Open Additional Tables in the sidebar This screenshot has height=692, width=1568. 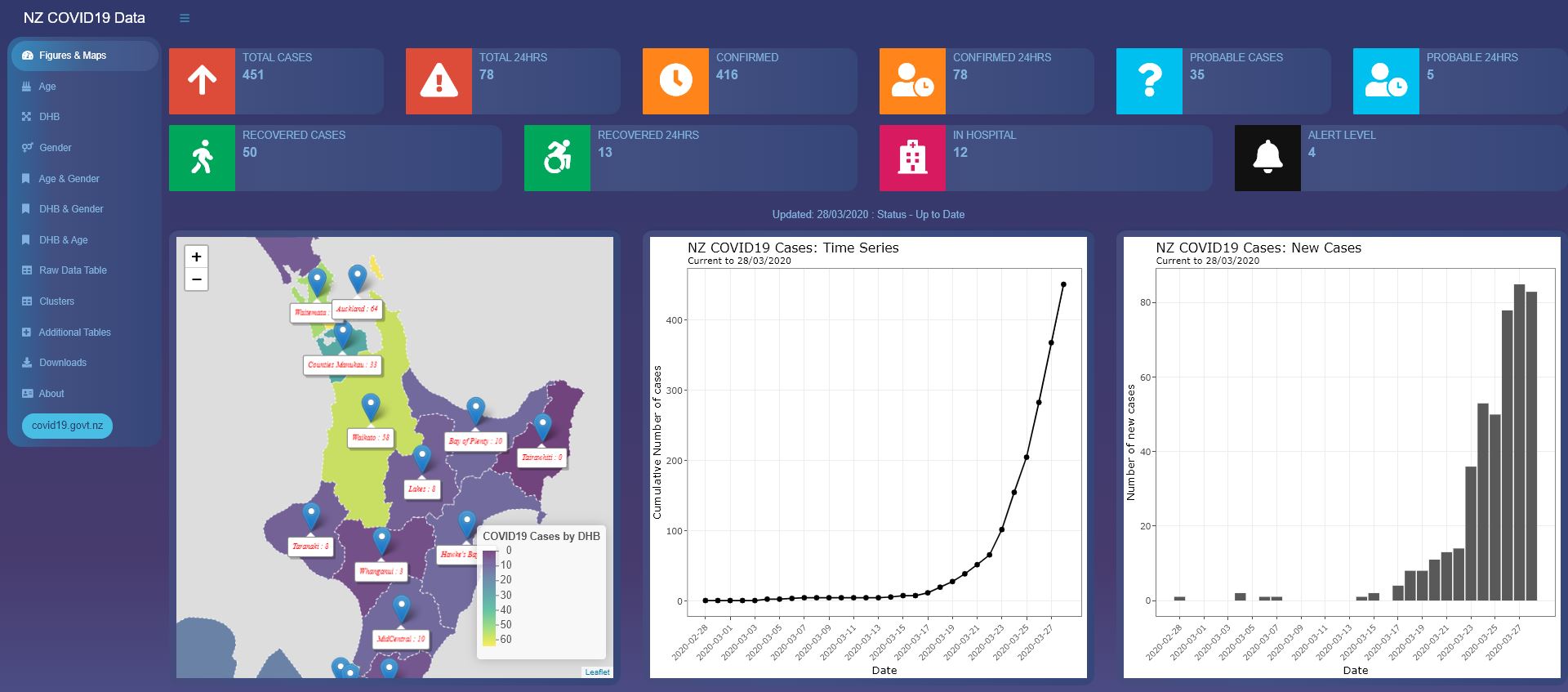(x=84, y=333)
